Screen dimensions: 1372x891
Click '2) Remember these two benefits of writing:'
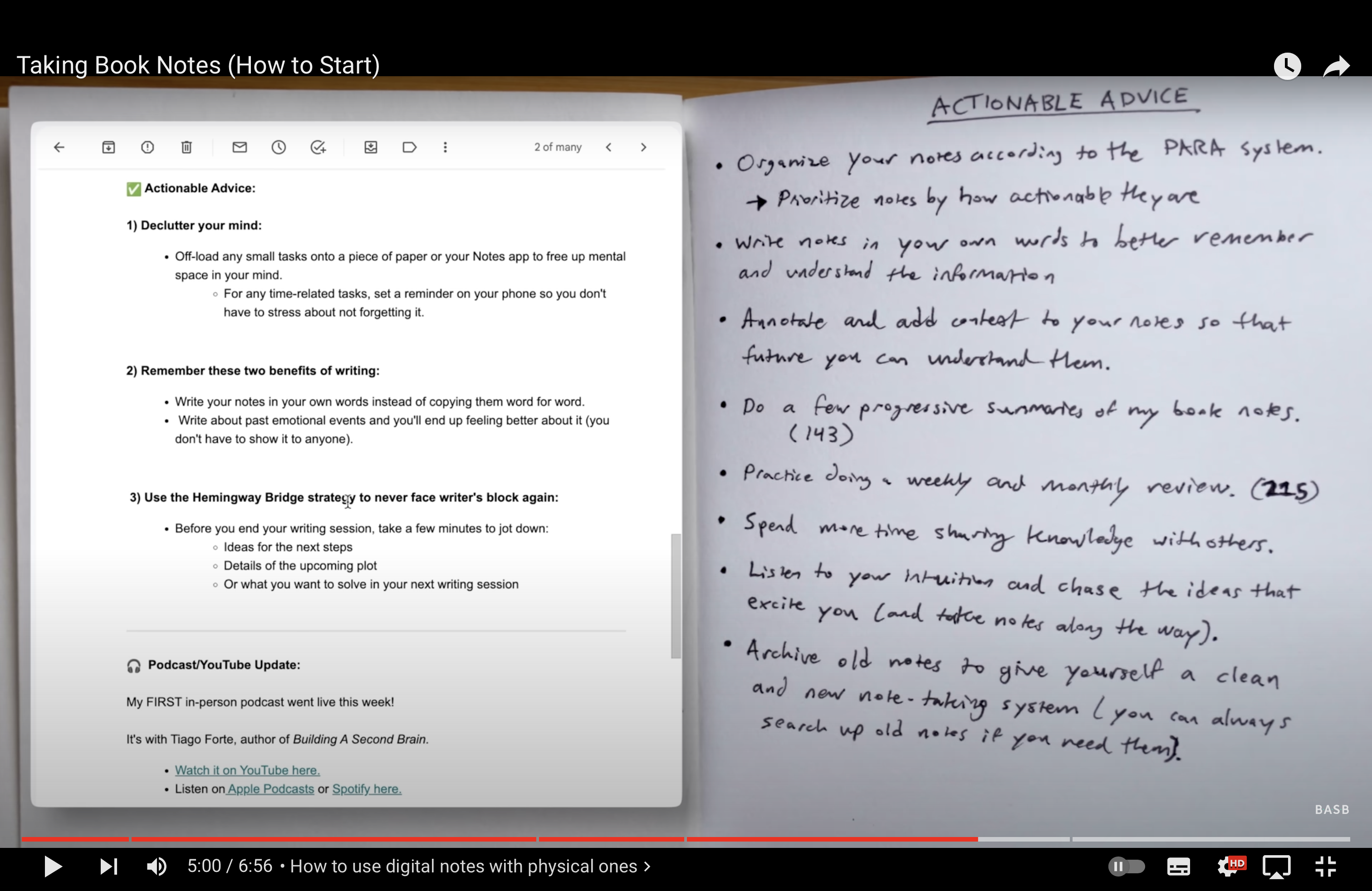point(253,371)
